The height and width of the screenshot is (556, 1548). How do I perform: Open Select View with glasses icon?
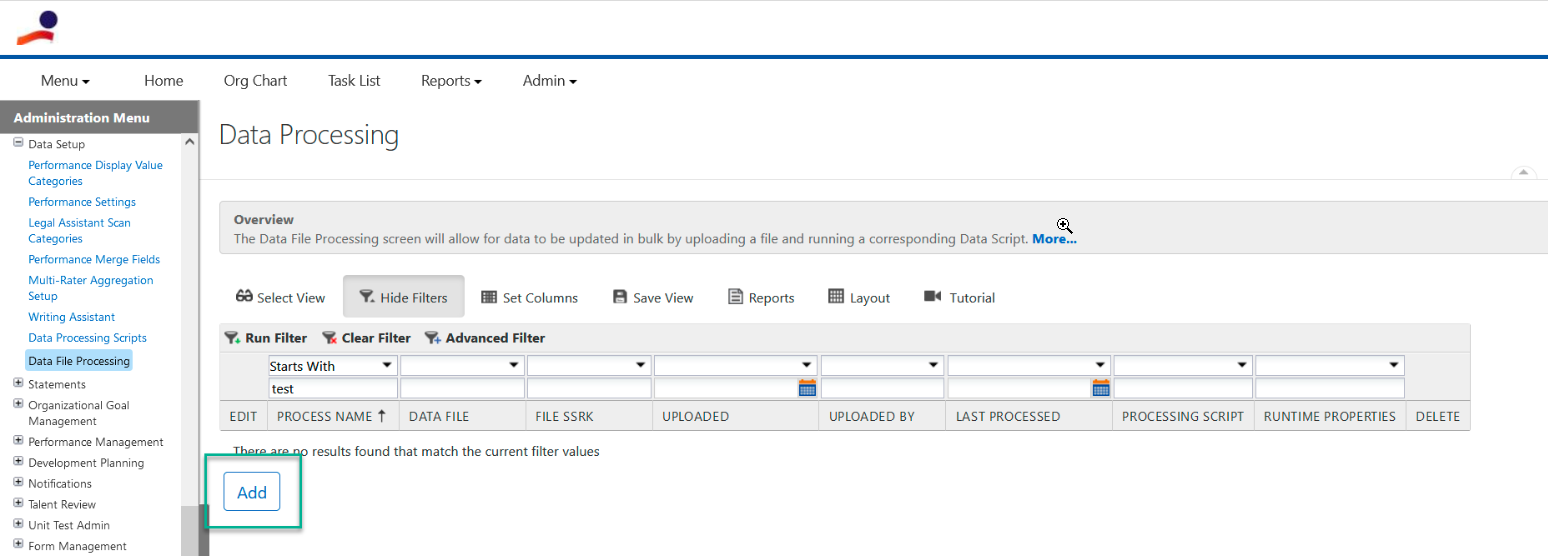[x=244, y=297]
